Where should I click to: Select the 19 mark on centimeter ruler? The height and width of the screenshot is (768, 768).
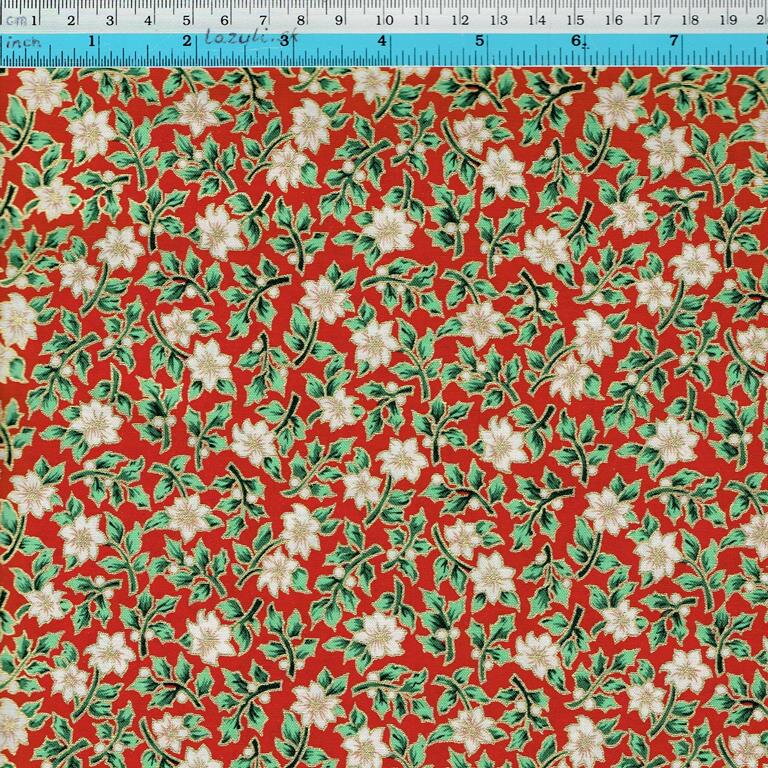[728, 20]
